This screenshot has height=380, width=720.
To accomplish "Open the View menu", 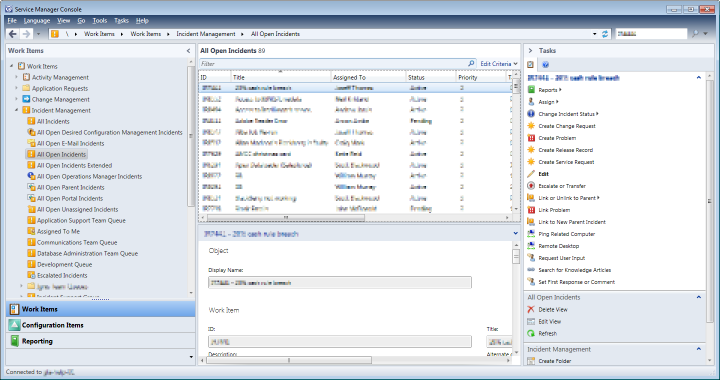I will (63, 21).
